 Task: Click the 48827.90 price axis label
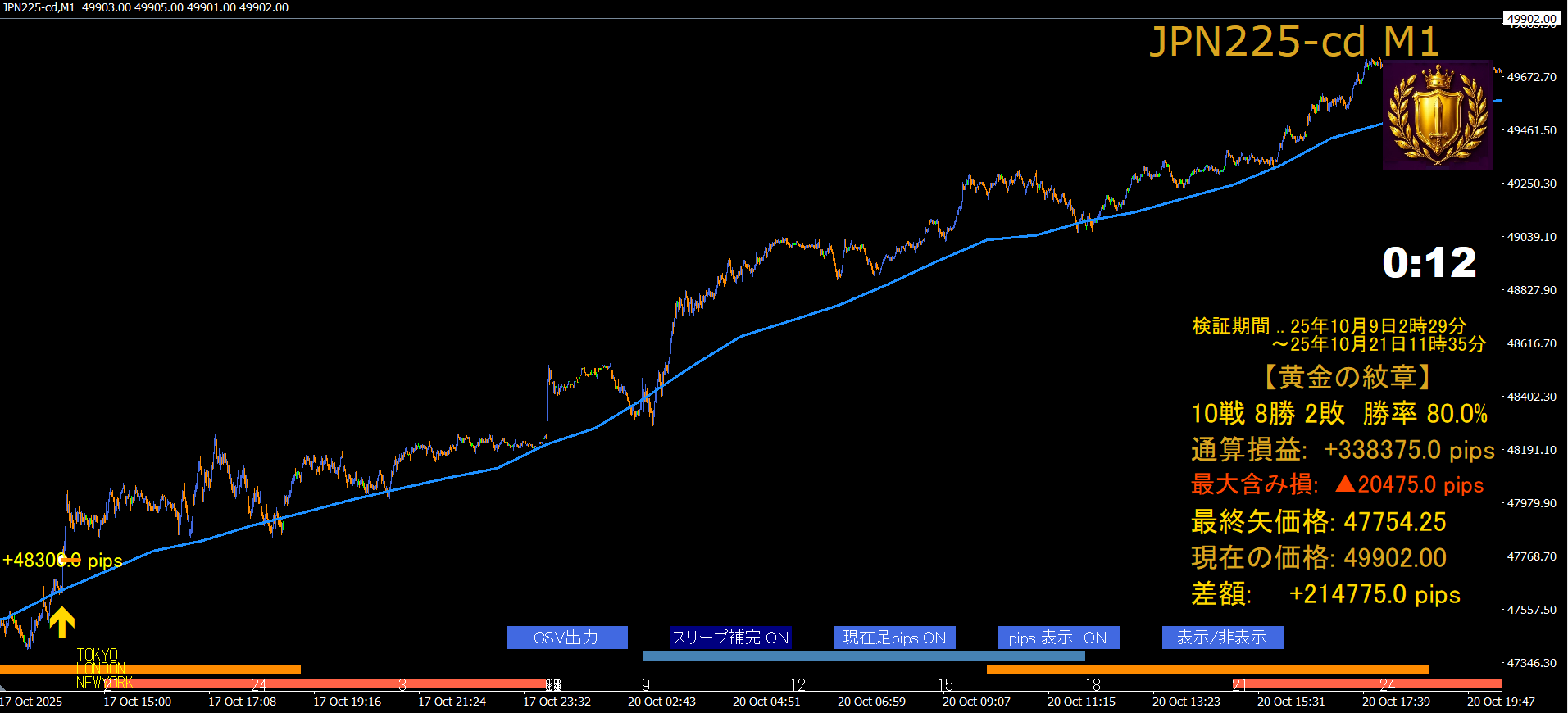point(1531,290)
